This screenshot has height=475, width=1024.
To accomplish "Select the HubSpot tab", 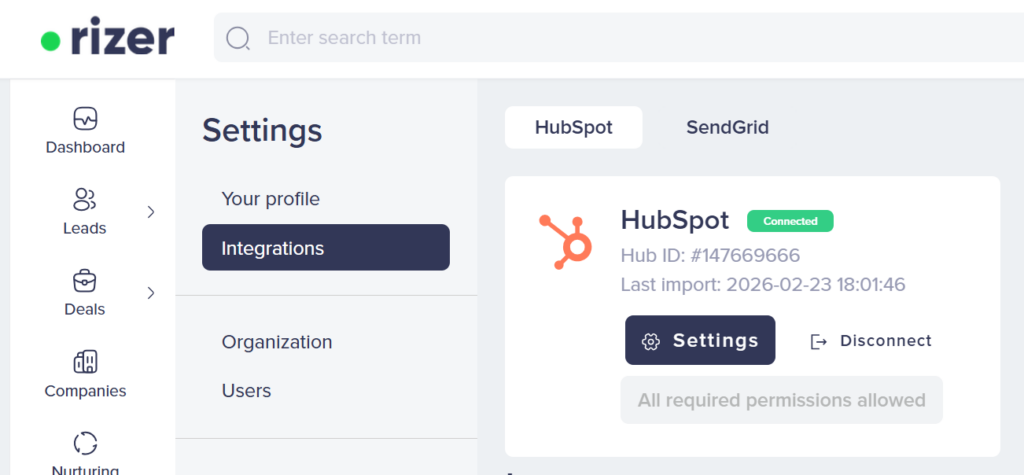I will tap(573, 127).
